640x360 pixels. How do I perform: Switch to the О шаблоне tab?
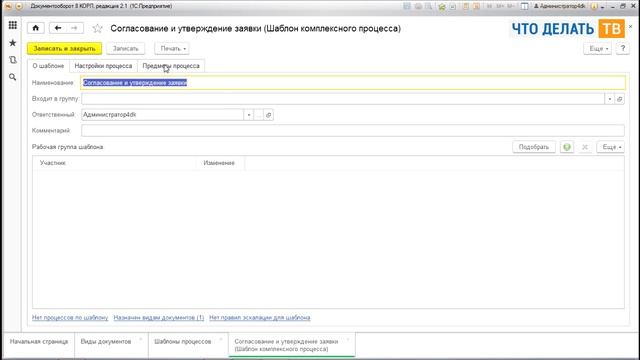(48, 66)
